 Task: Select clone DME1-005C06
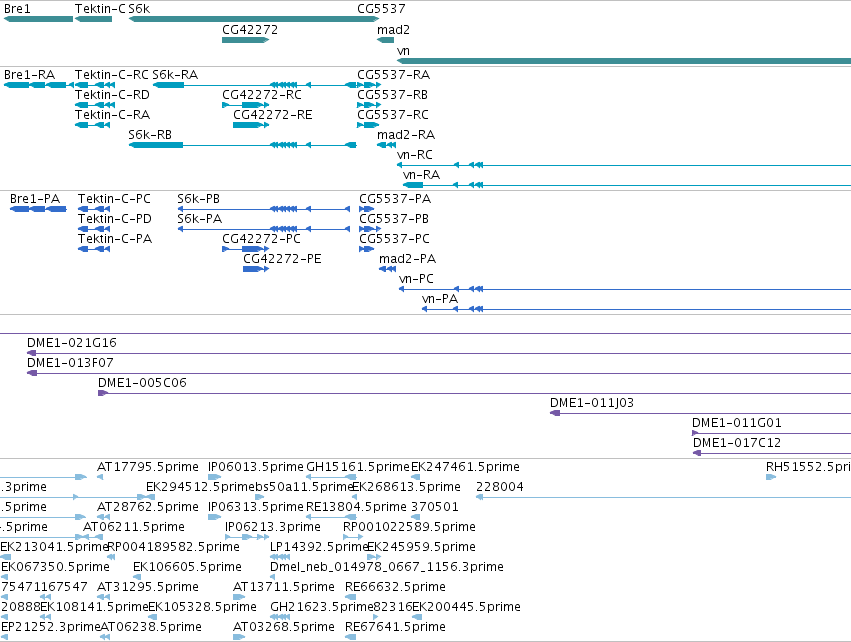(x=142, y=383)
